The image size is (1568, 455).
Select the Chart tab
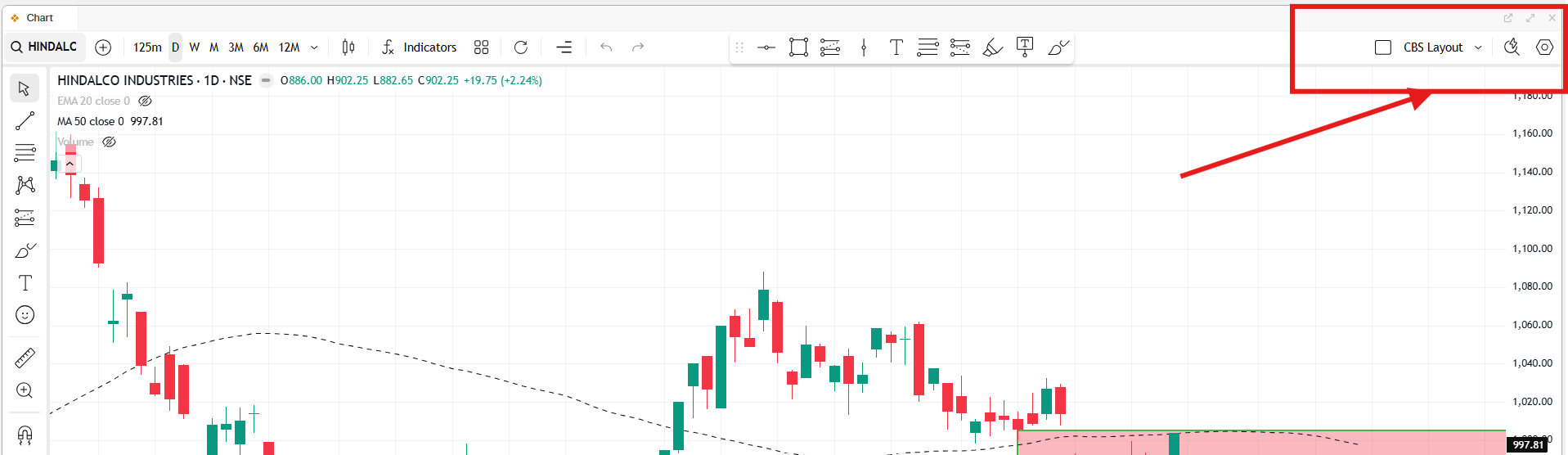pos(39,18)
